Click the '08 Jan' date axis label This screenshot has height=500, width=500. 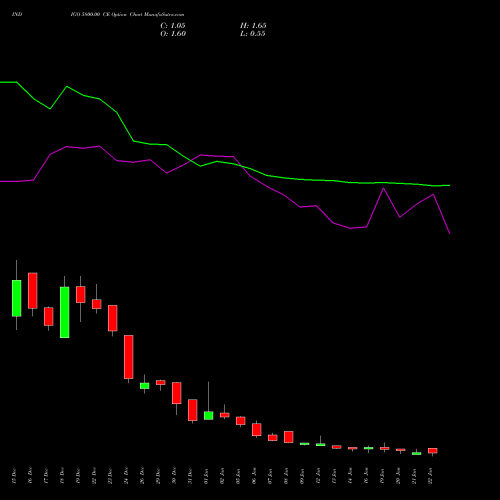286,476
